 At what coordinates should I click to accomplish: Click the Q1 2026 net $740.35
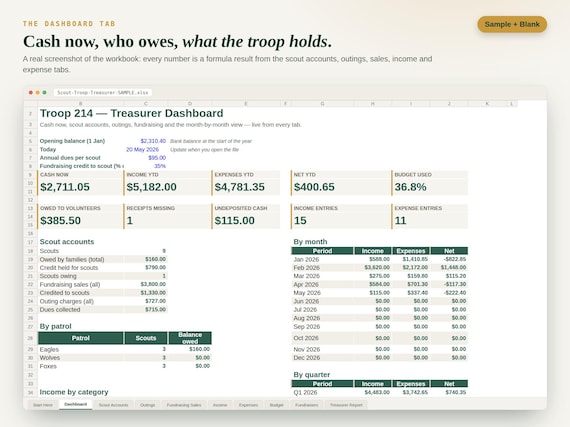click(x=455, y=392)
